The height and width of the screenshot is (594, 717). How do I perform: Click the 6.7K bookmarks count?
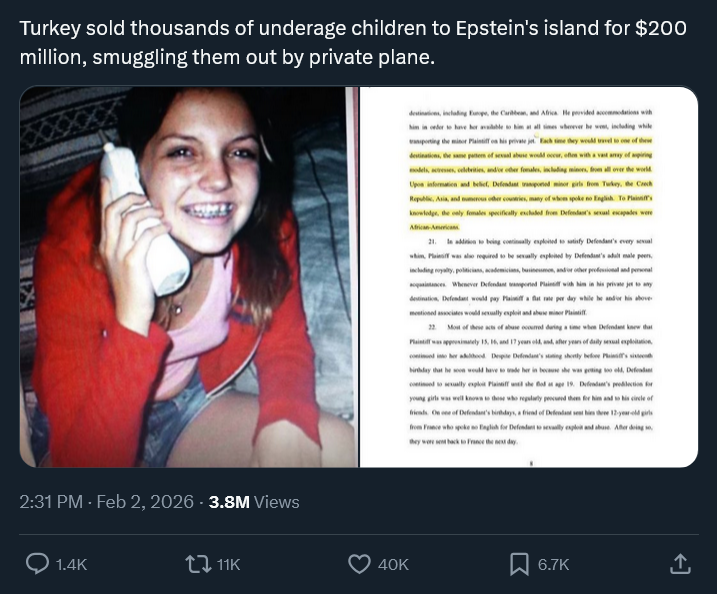pos(553,565)
